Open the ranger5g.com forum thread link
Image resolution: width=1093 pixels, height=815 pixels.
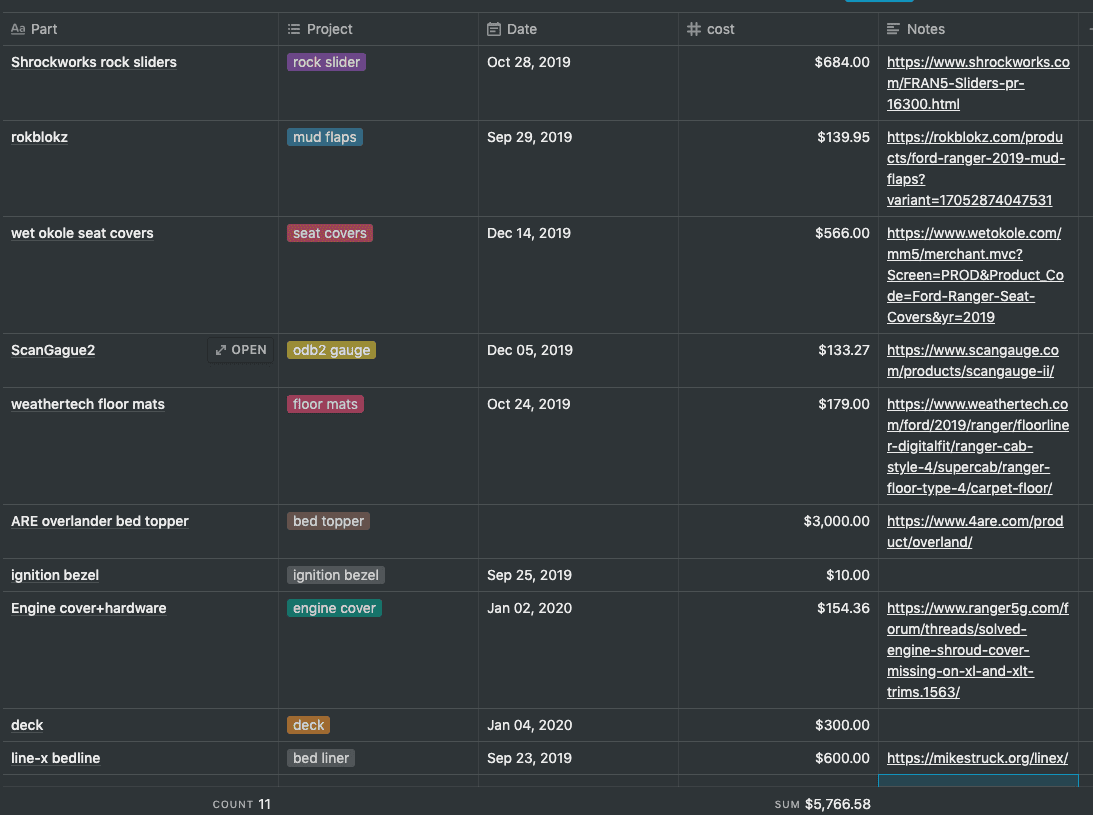coord(978,650)
